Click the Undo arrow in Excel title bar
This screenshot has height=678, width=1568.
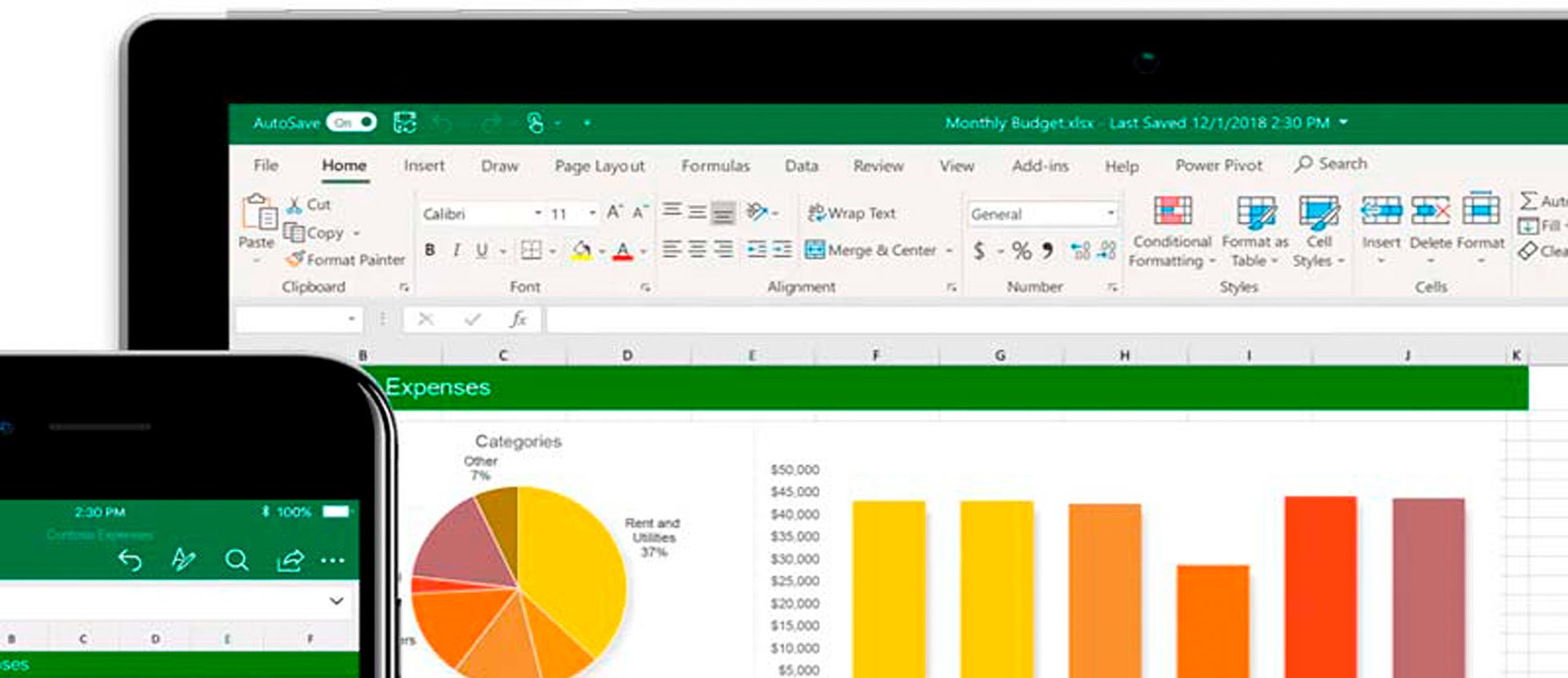[443, 123]
